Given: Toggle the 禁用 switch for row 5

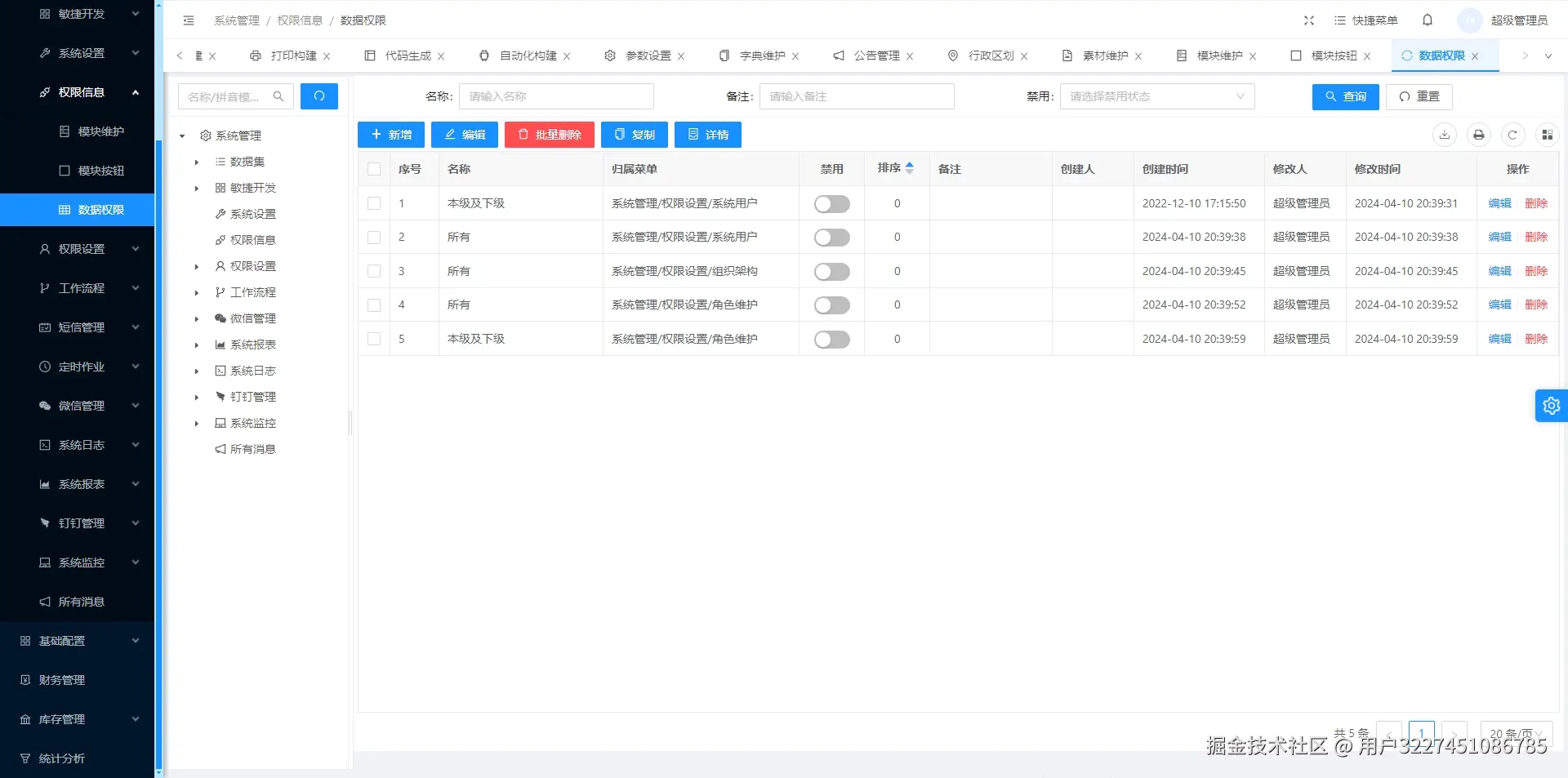Looking at the screenshot, I should (x=831, y=340).
